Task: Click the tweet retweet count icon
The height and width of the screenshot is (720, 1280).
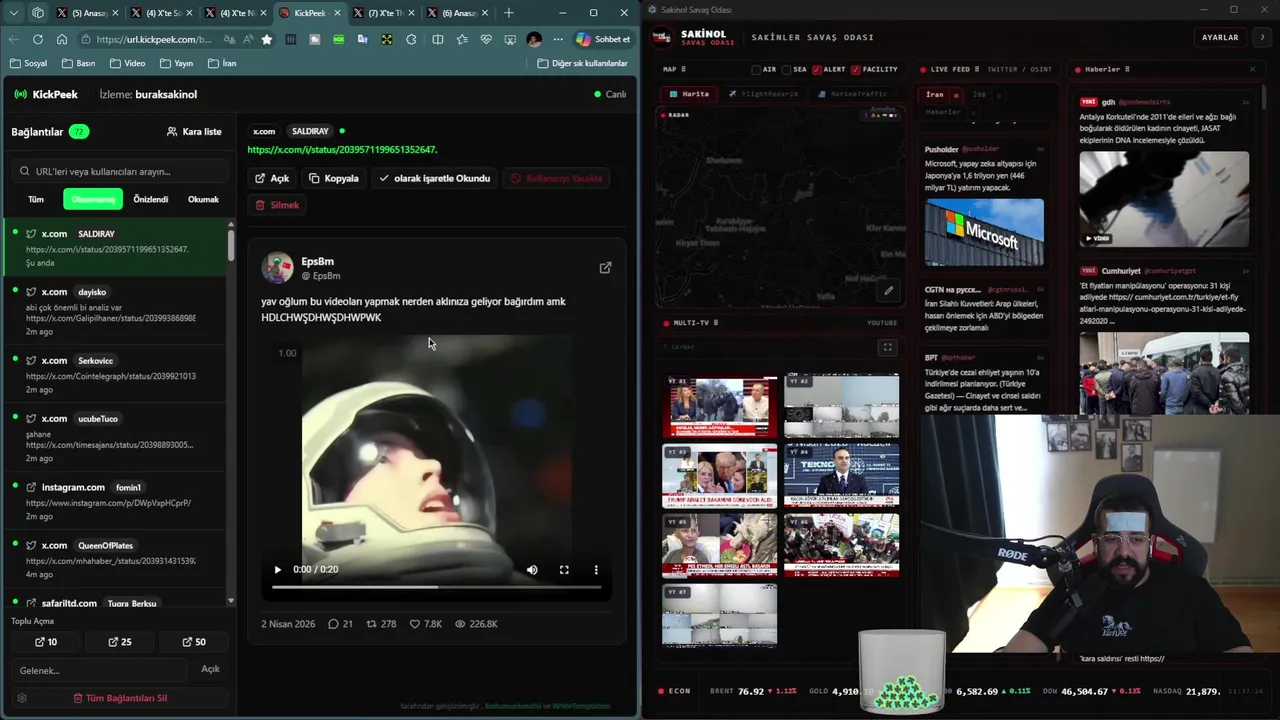Action: pyautogui.click(x=371, y=624)
